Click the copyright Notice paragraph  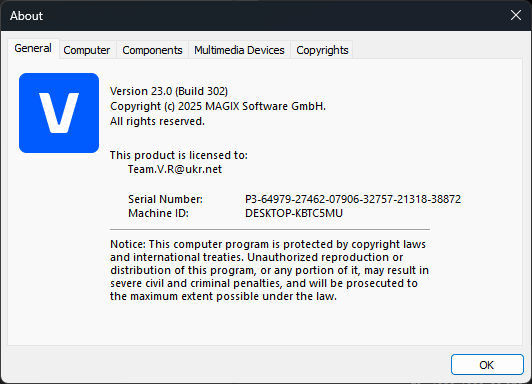[269, 270]
